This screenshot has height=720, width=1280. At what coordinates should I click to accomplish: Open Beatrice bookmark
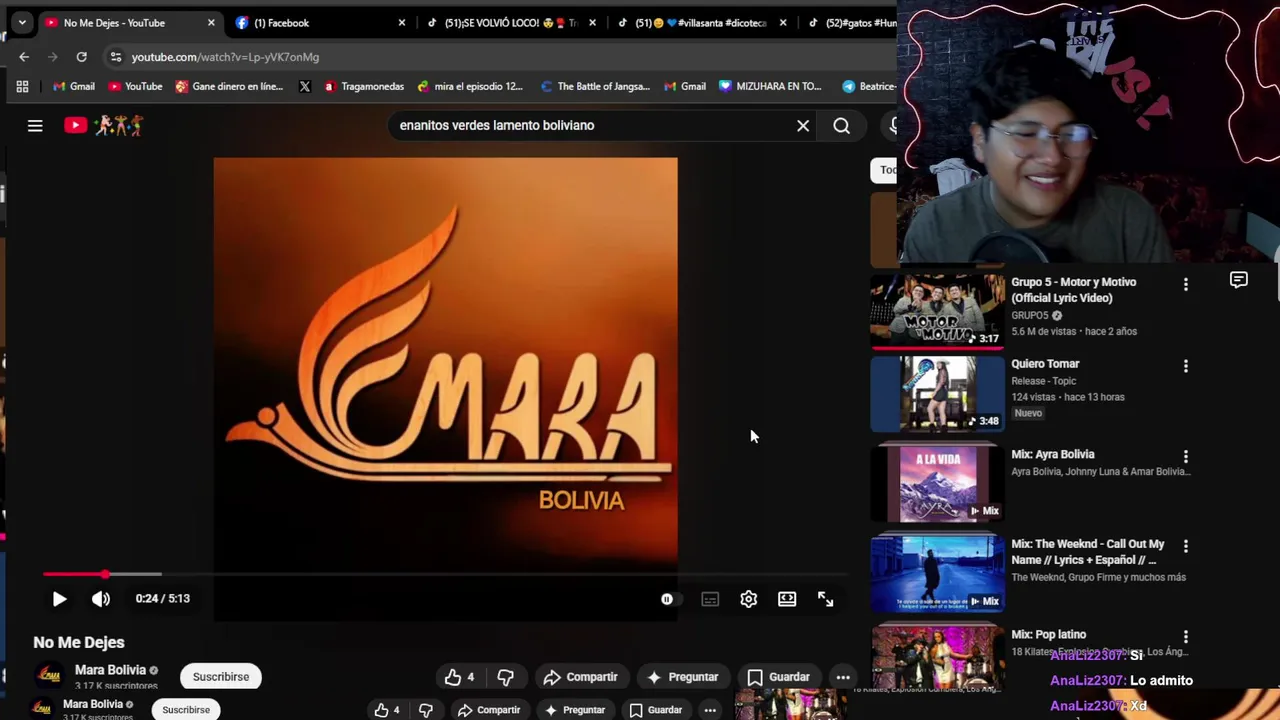pyautogui.click(x=869, y=87)
